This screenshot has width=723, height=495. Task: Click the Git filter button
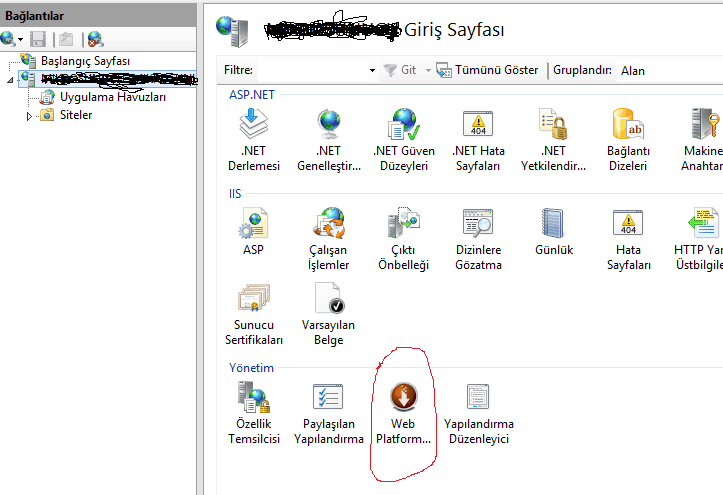point(401,71)
